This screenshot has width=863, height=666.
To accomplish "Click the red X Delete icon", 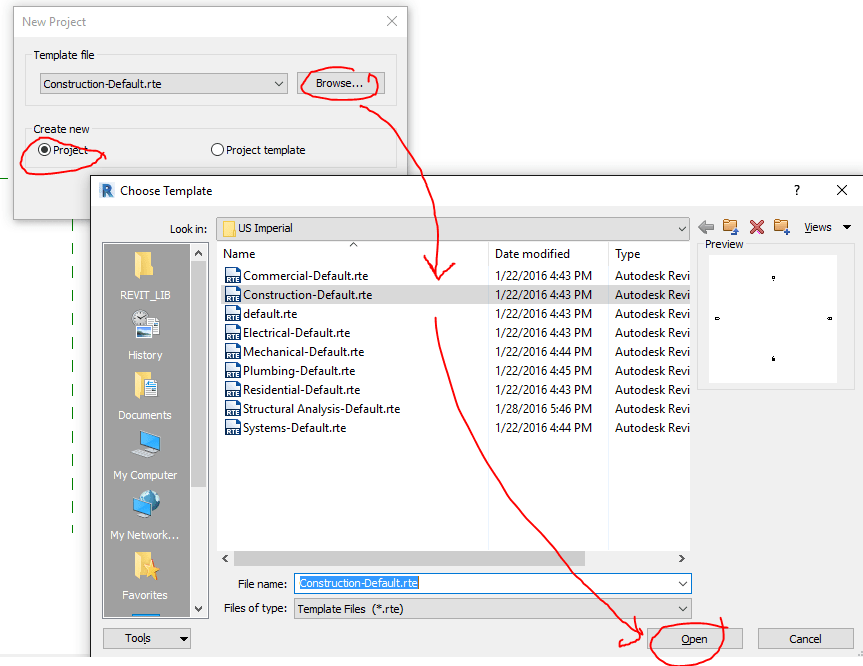I will tap(757, 227).
